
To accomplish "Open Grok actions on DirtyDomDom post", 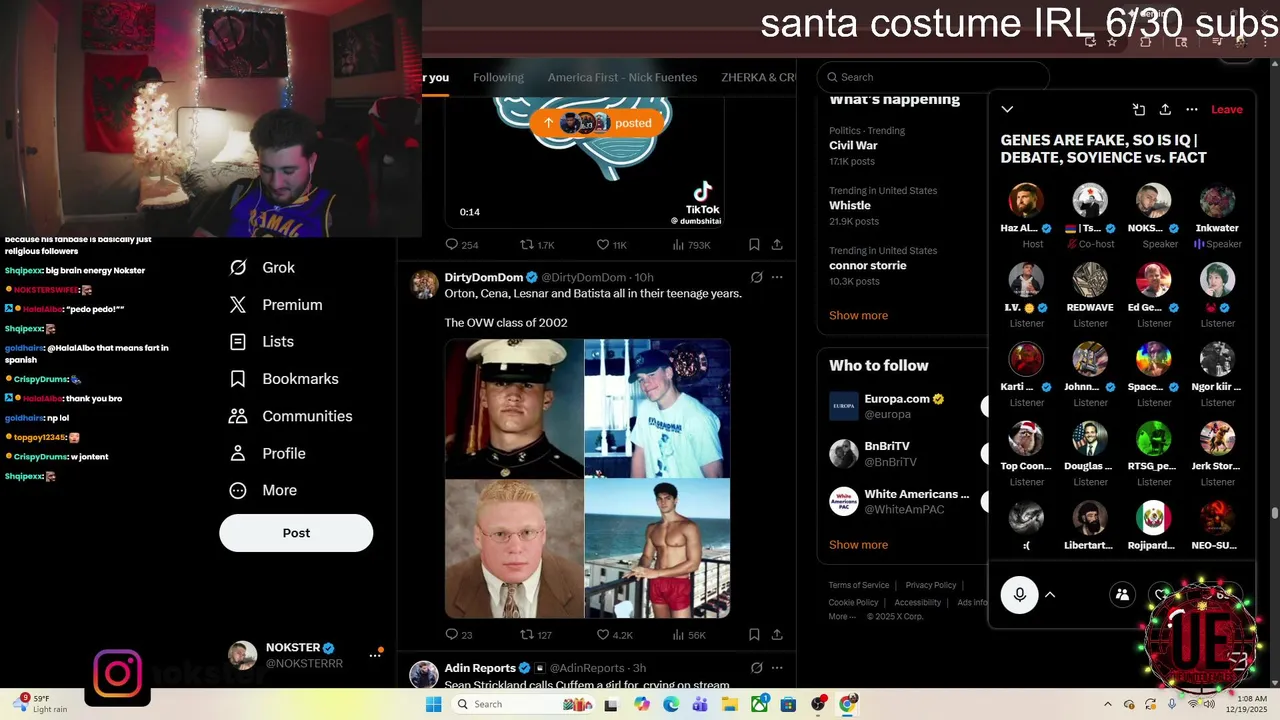I will click(x=756, y=277).
